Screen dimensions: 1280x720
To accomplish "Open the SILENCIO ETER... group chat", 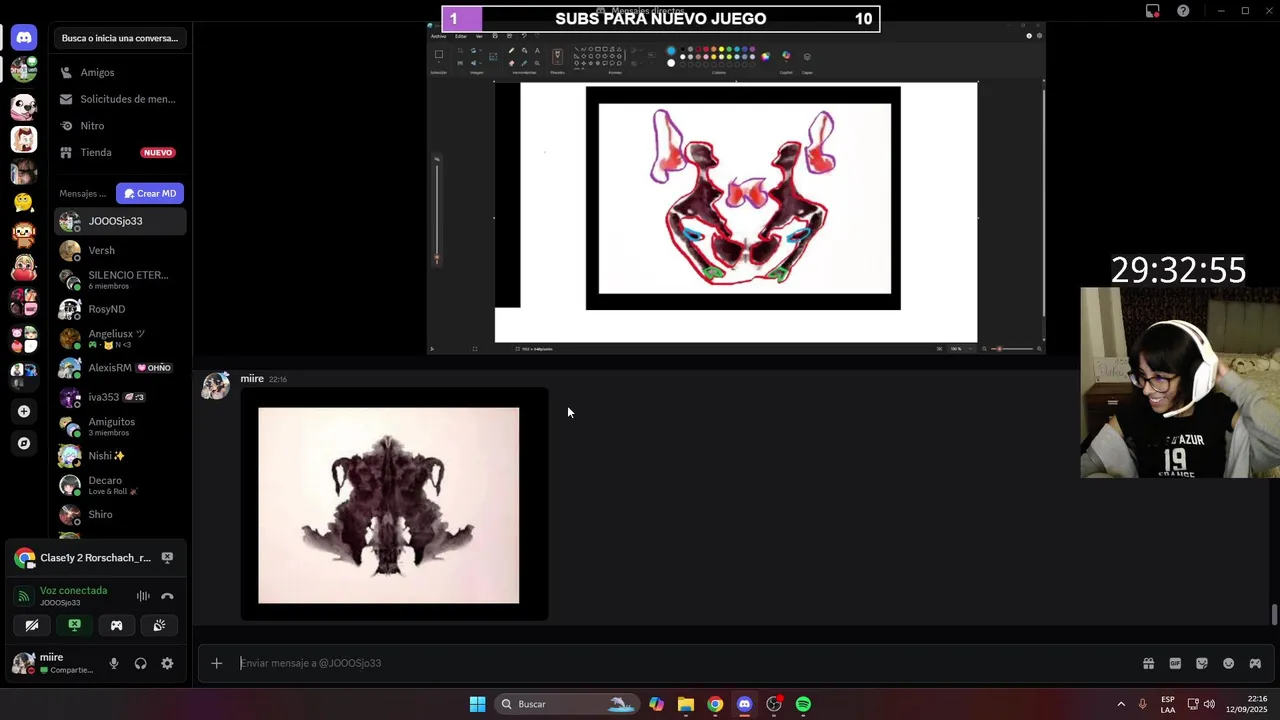I will coord(120,280).
